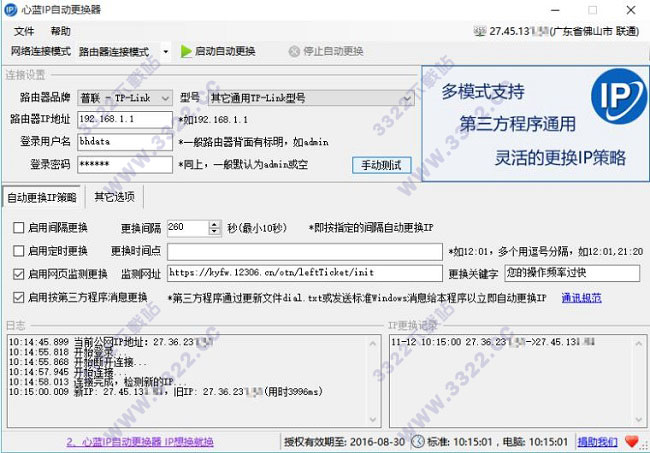The width and height of the screenshot is (650, 453).
Task: Click 停止自动更换 button text
Action: 333,51
